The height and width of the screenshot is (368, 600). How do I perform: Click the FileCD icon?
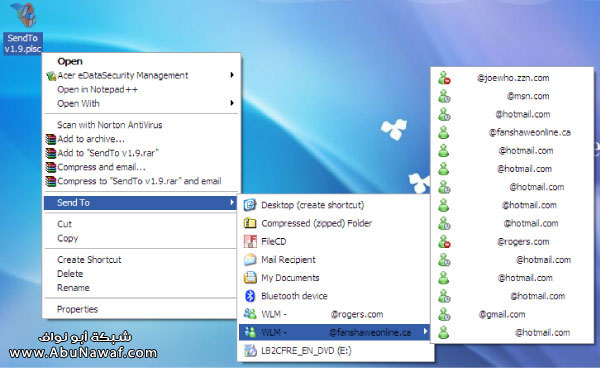tap(250, 241)
